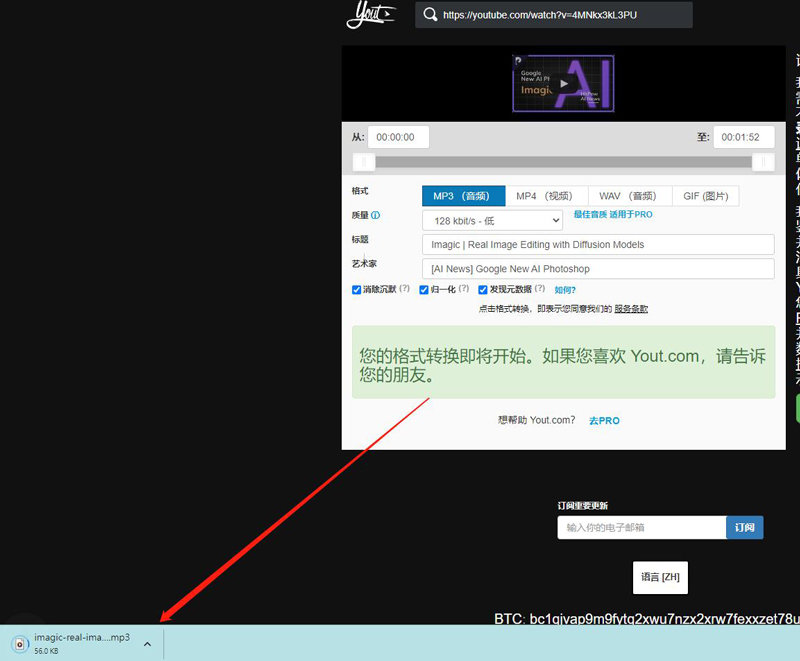
Task: Click the start time field 00:00:00
Action: pos(398,137)
